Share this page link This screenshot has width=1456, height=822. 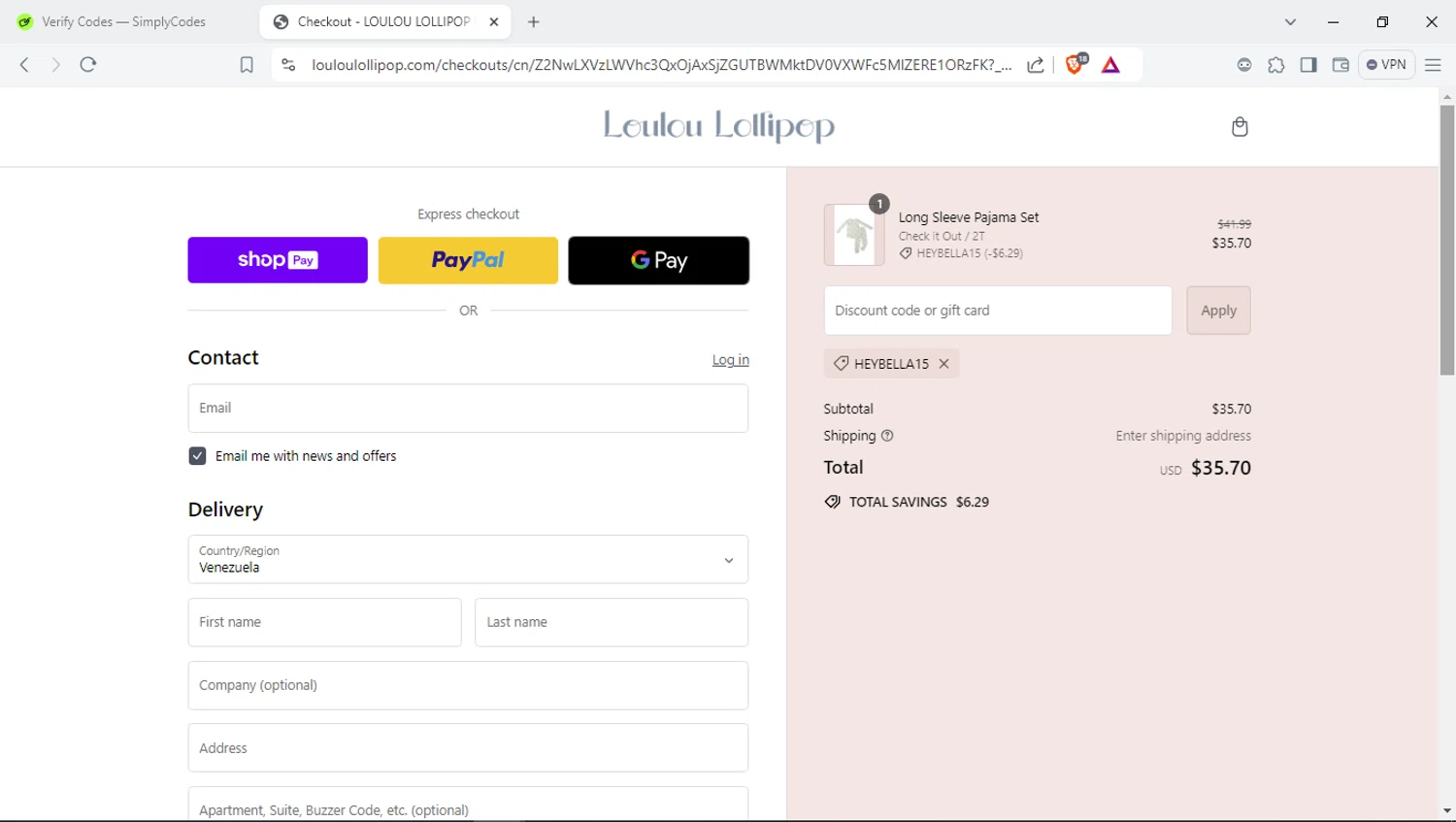(x=1036, y=65)
